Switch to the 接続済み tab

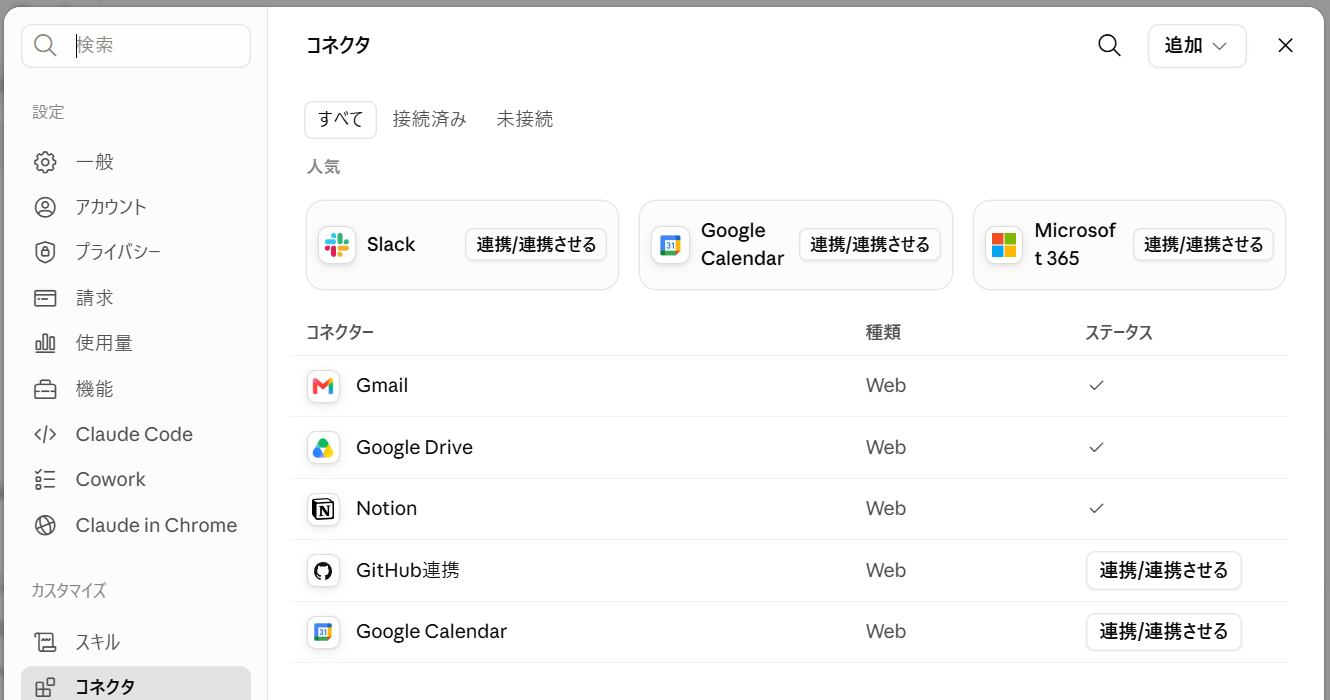430,119
